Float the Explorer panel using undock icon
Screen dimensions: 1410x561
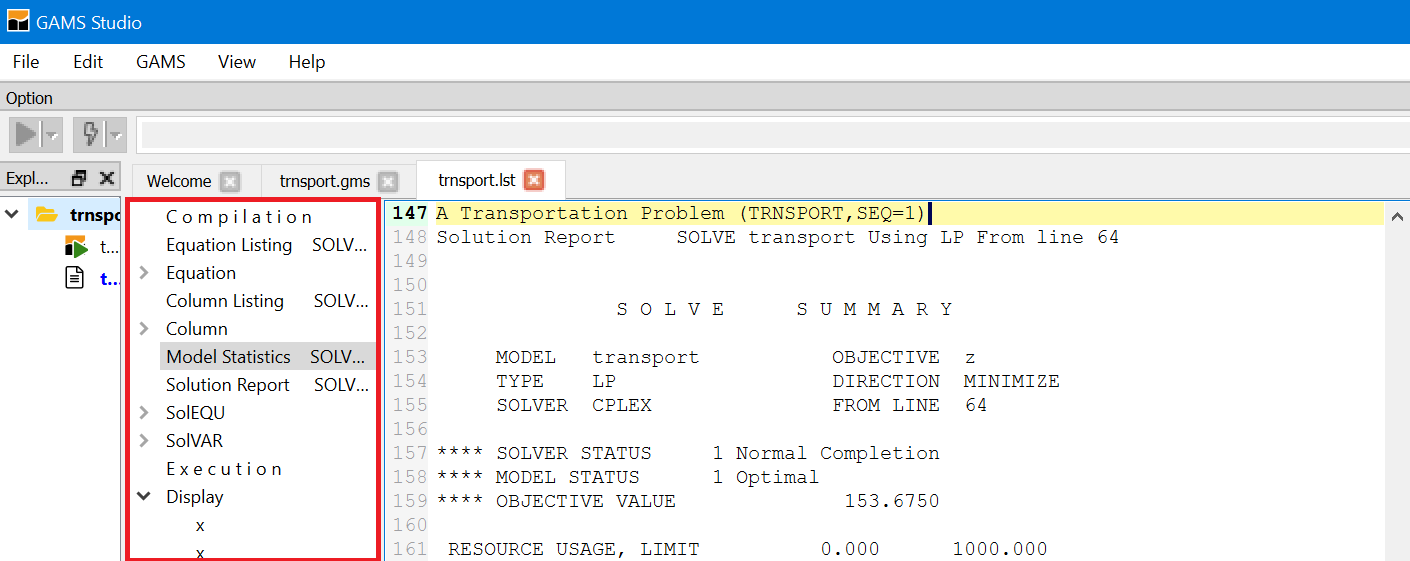coord(79,179)
